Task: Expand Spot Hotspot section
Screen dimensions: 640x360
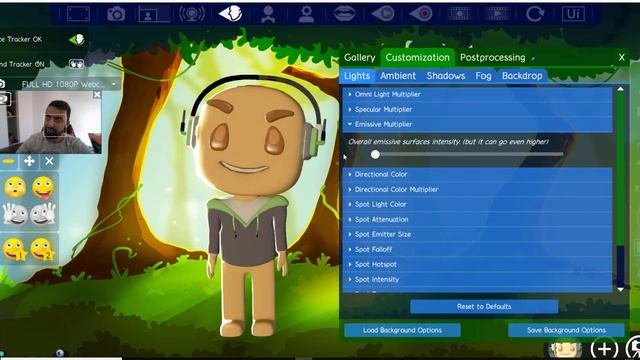Action: (x=477, y=264)
